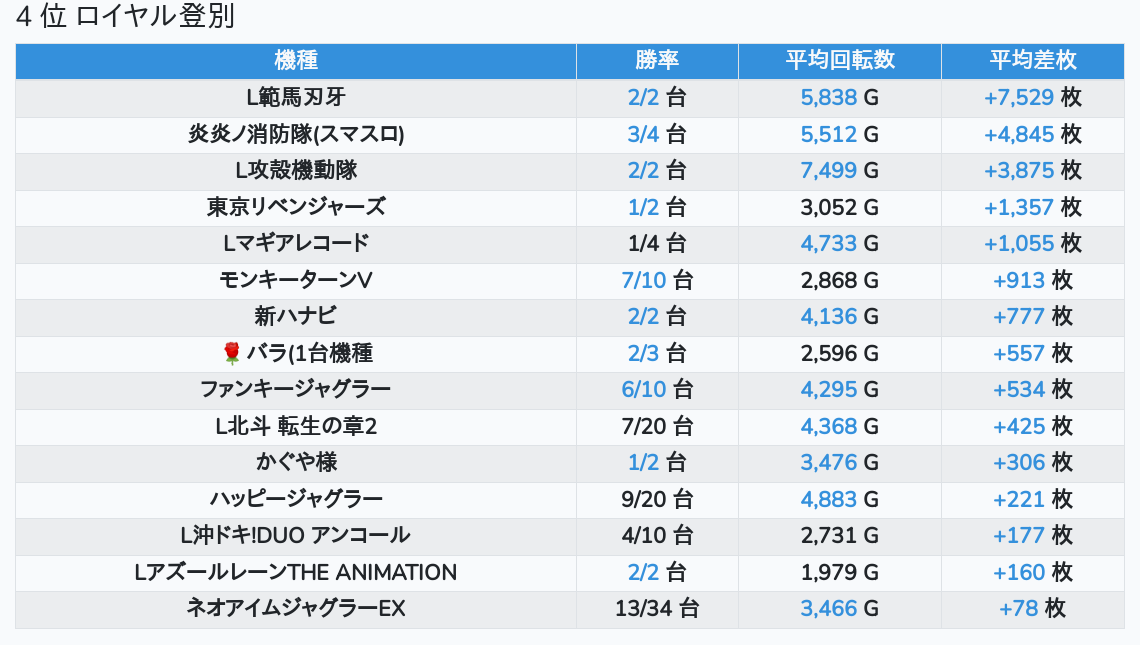Click ネオアイムジャグラーEX machine name
Screen dimensions: 1140x645
(296, 608)
